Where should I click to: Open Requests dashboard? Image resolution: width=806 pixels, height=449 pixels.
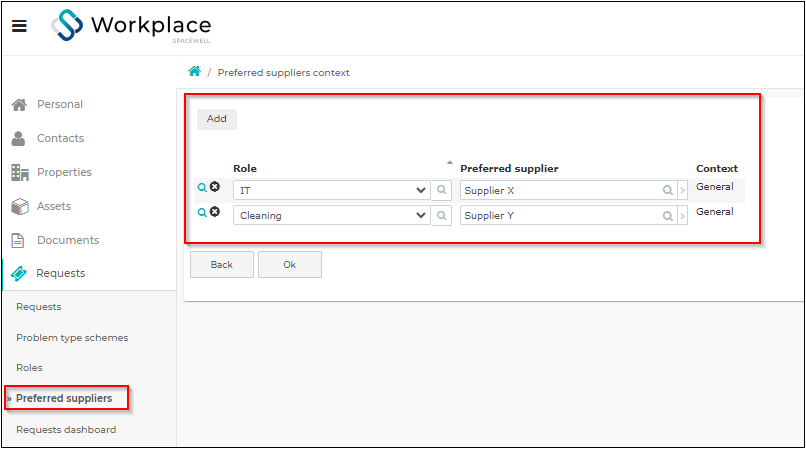[66, 429]
